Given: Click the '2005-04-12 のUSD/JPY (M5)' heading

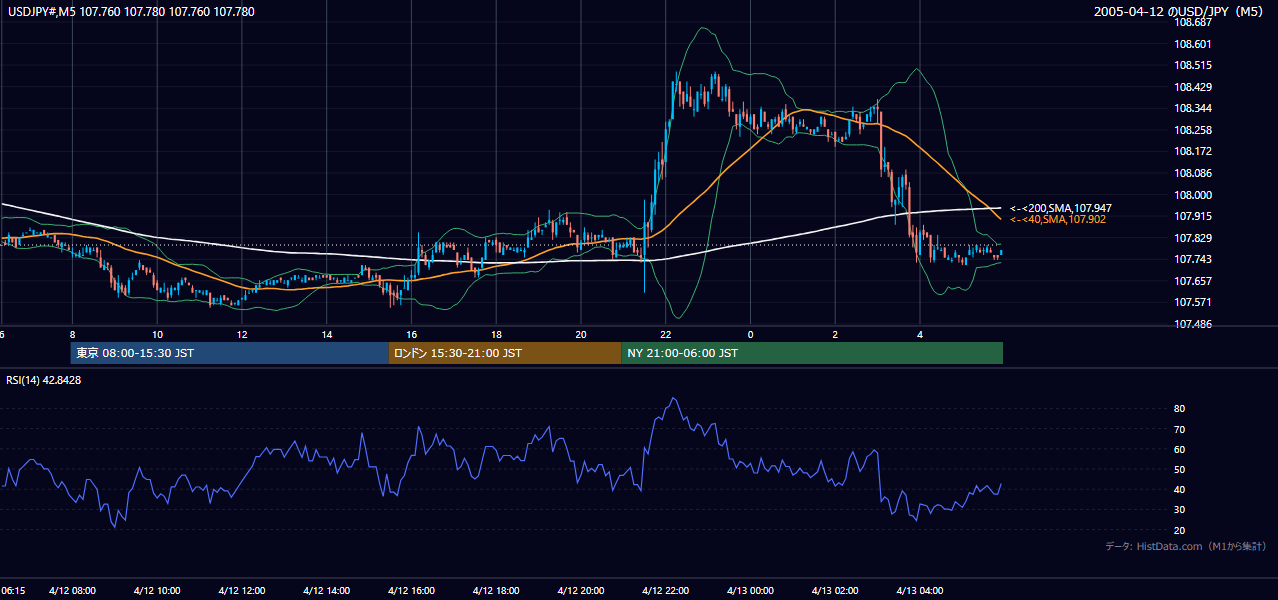Looking at the screenshot, I should coord(1181,12).
